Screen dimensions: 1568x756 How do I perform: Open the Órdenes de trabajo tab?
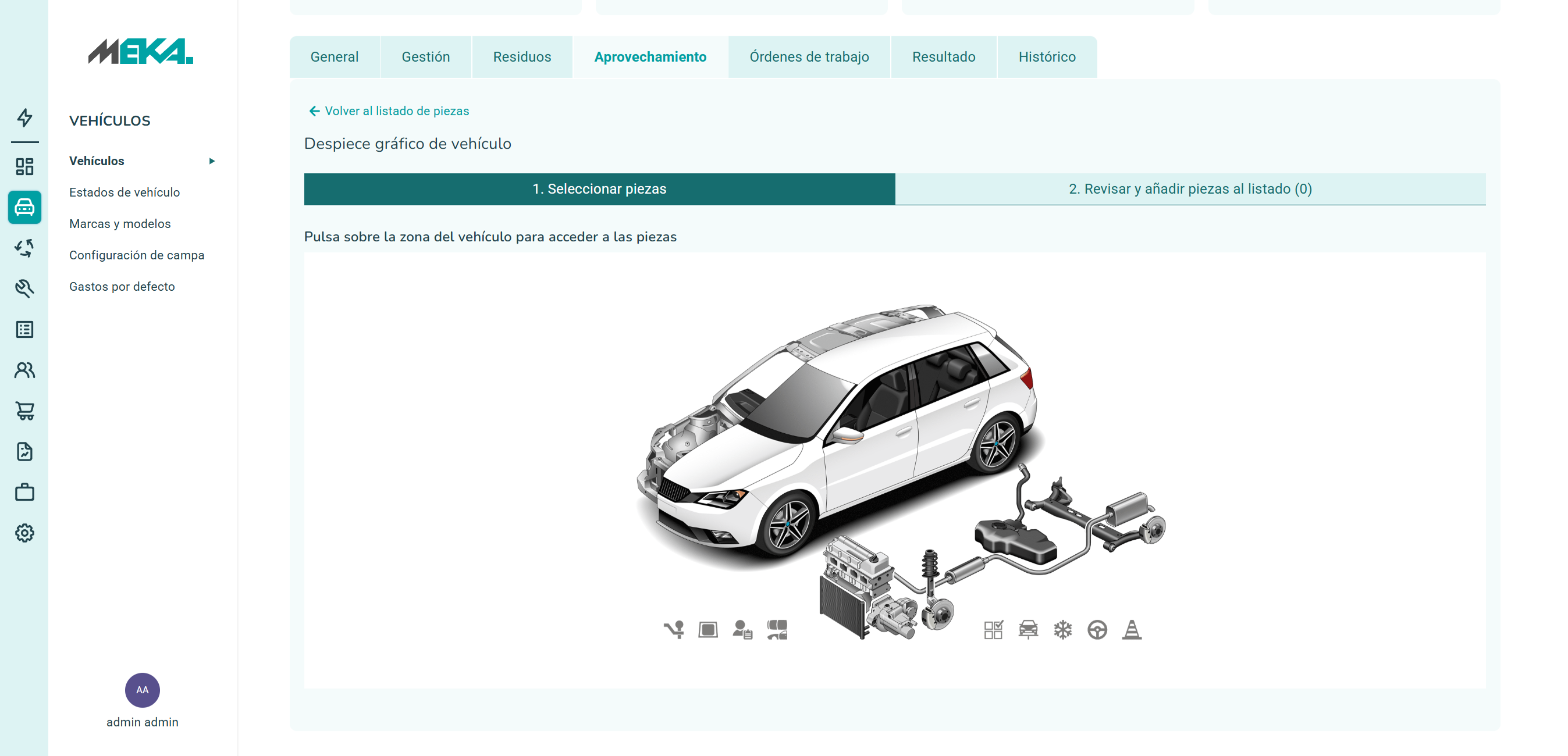(x=808, y=56)
